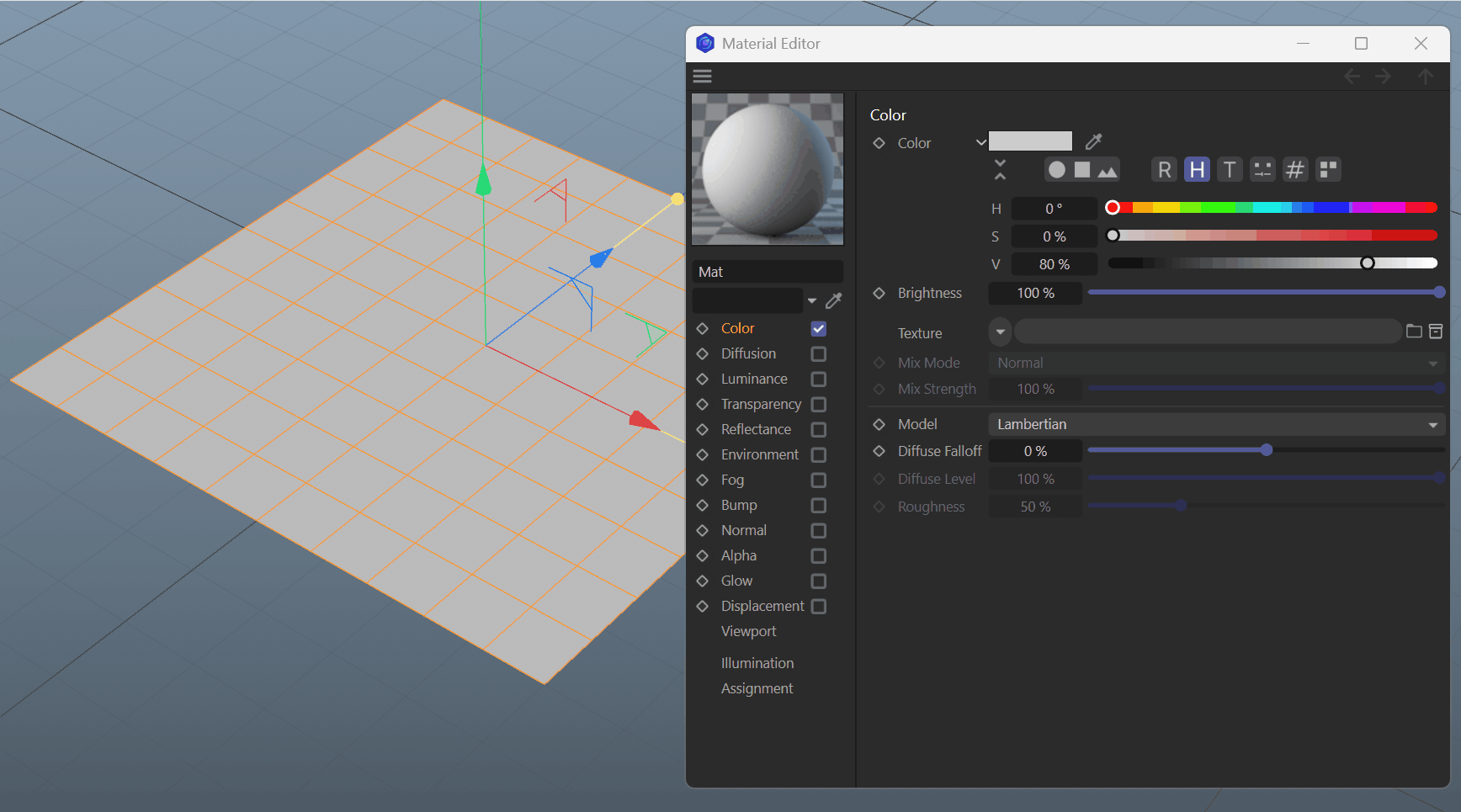Screen dimensions: 1461x812
Task: Enable the Transparency channel checkbox
Action: [x=818, y=404]
